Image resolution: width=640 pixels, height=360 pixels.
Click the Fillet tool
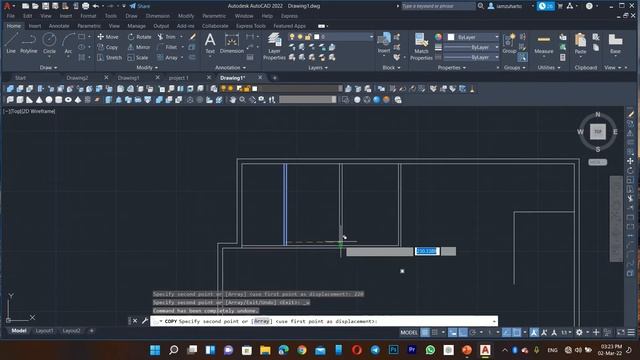coord(167,47)
